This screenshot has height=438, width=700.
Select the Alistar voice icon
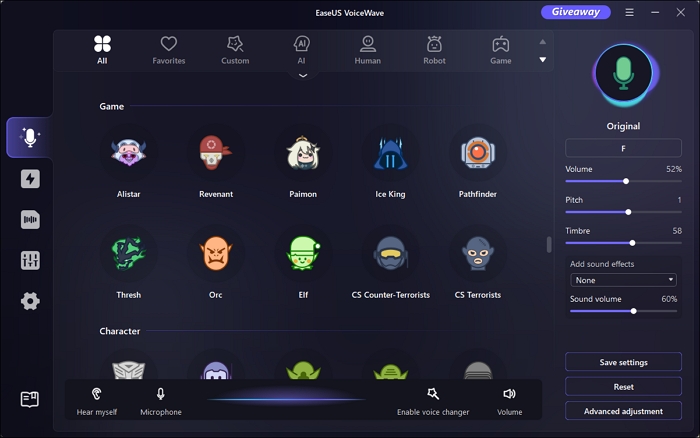[x=128, y=154]
